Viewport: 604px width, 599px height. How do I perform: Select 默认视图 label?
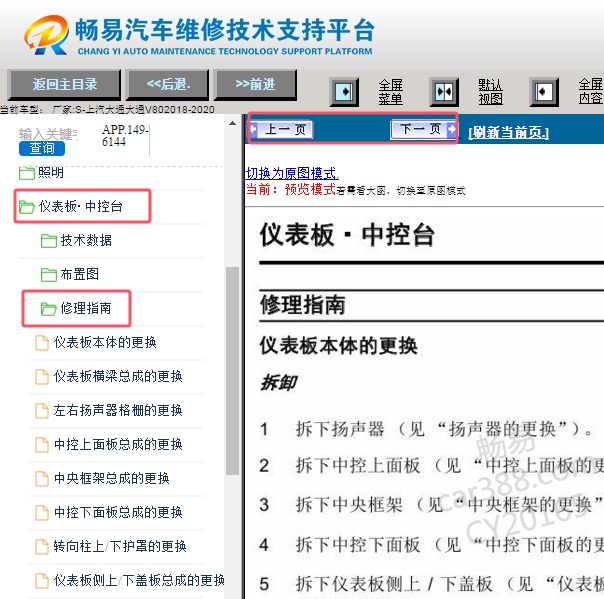tap(490, 92)
